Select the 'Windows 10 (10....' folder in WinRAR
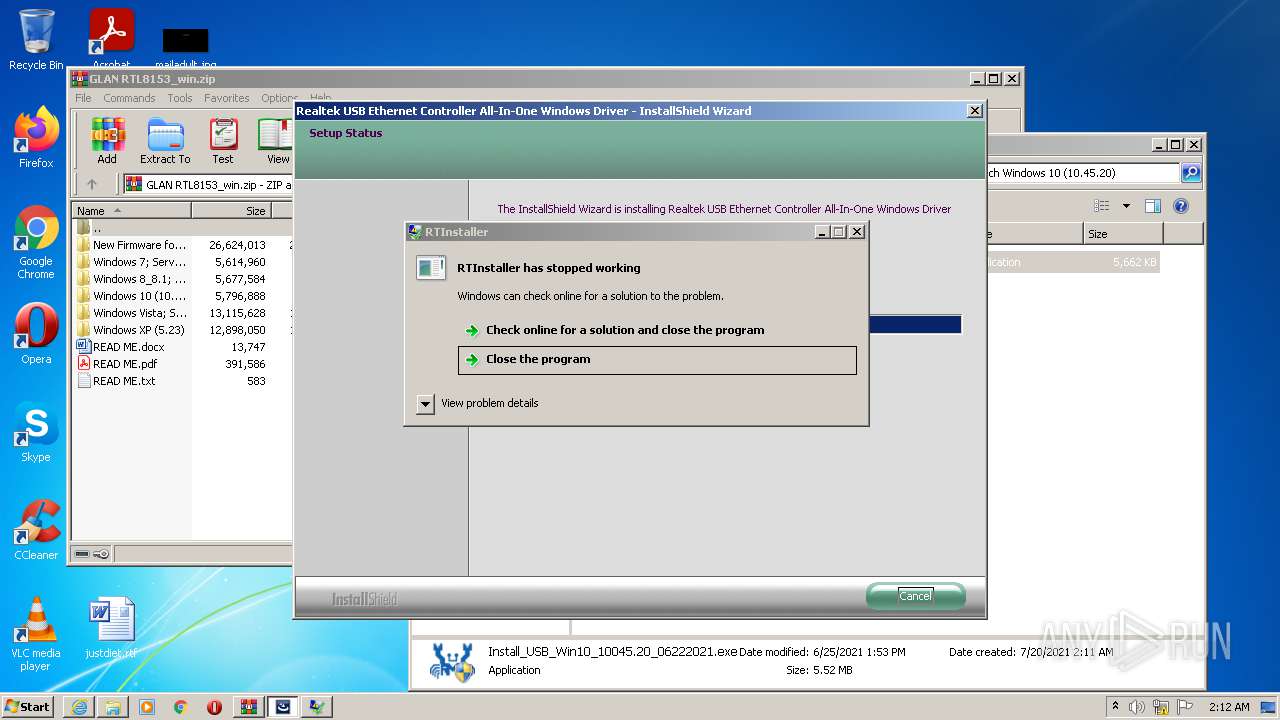Image resolution: width=1280 pixels, height=720 pixels. click(x=183, y=296)
